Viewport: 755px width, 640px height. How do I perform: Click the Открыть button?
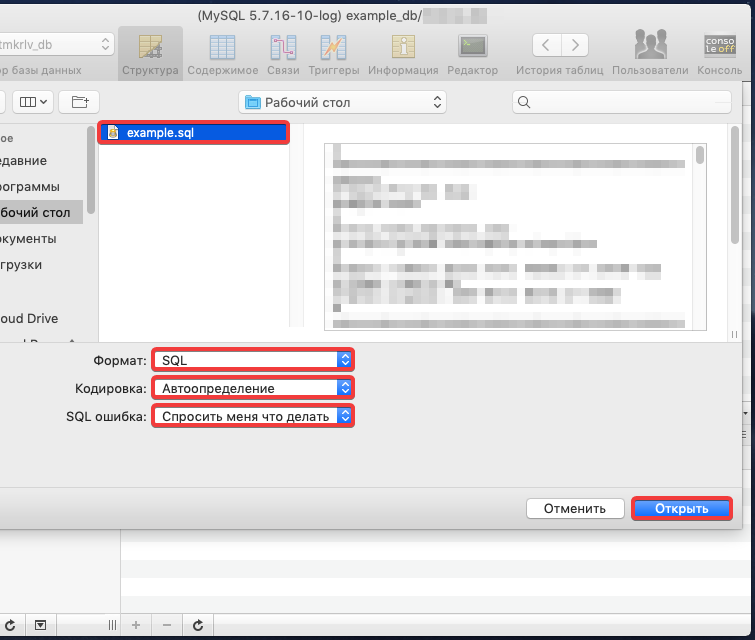(681, 508)
